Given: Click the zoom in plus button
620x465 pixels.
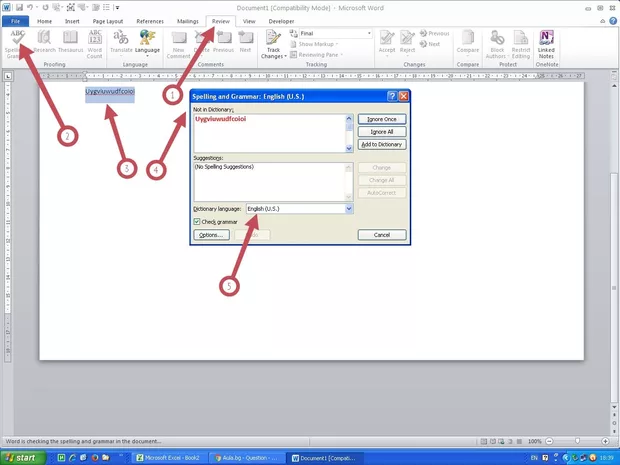Looking at the screenshot, I should (x=605, y=441).
